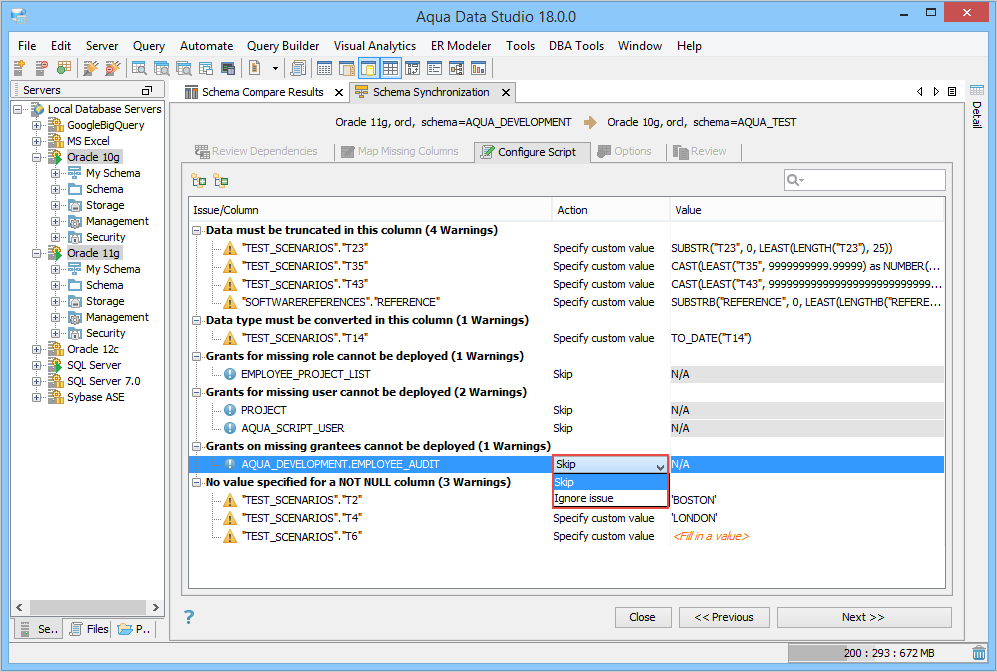The width and height of the screenshot is (997, 672).
Task: Click the Servers panel horizontal scrollbar right arrow
Action: pos(155,607)
